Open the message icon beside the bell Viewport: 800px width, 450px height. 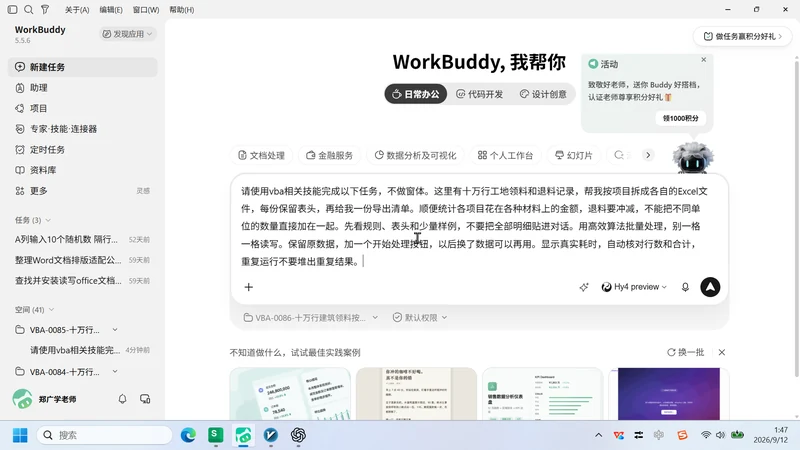tap(145, 399)
